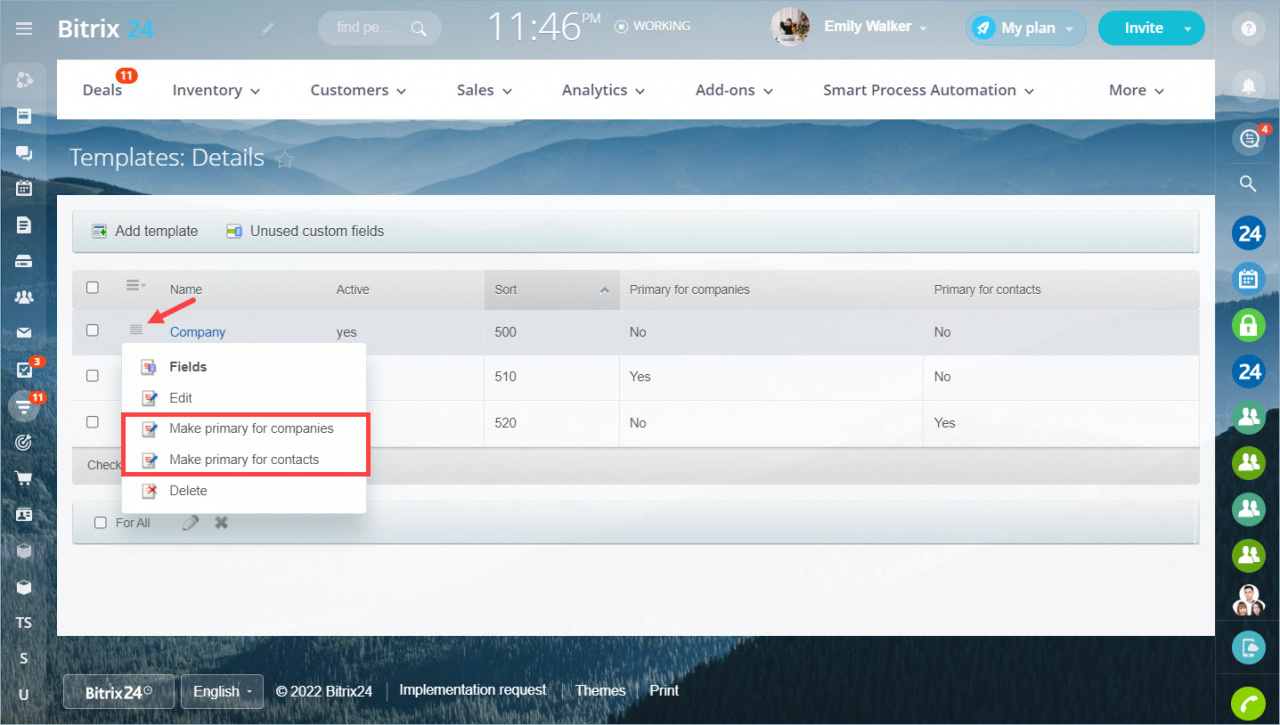The image size is (1280, 725).
Task: Open the Company row actions menu icon
Action: point(136,330)
